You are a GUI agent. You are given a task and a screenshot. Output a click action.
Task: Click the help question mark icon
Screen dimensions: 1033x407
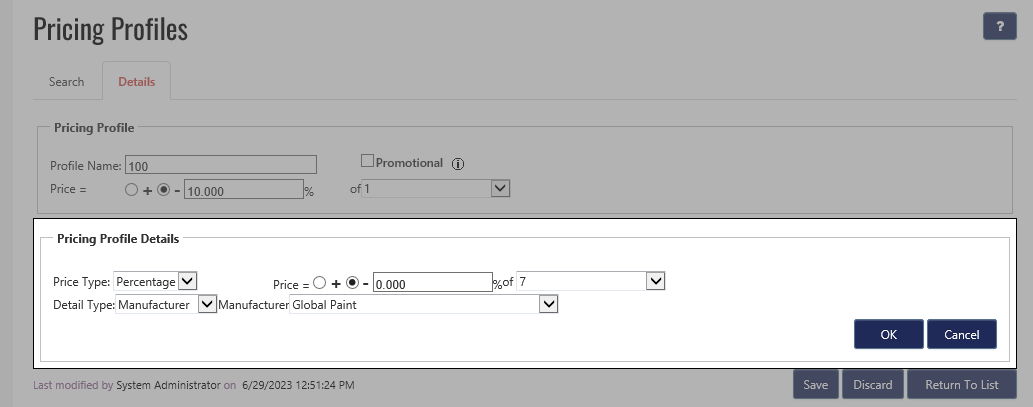point(999,27)
